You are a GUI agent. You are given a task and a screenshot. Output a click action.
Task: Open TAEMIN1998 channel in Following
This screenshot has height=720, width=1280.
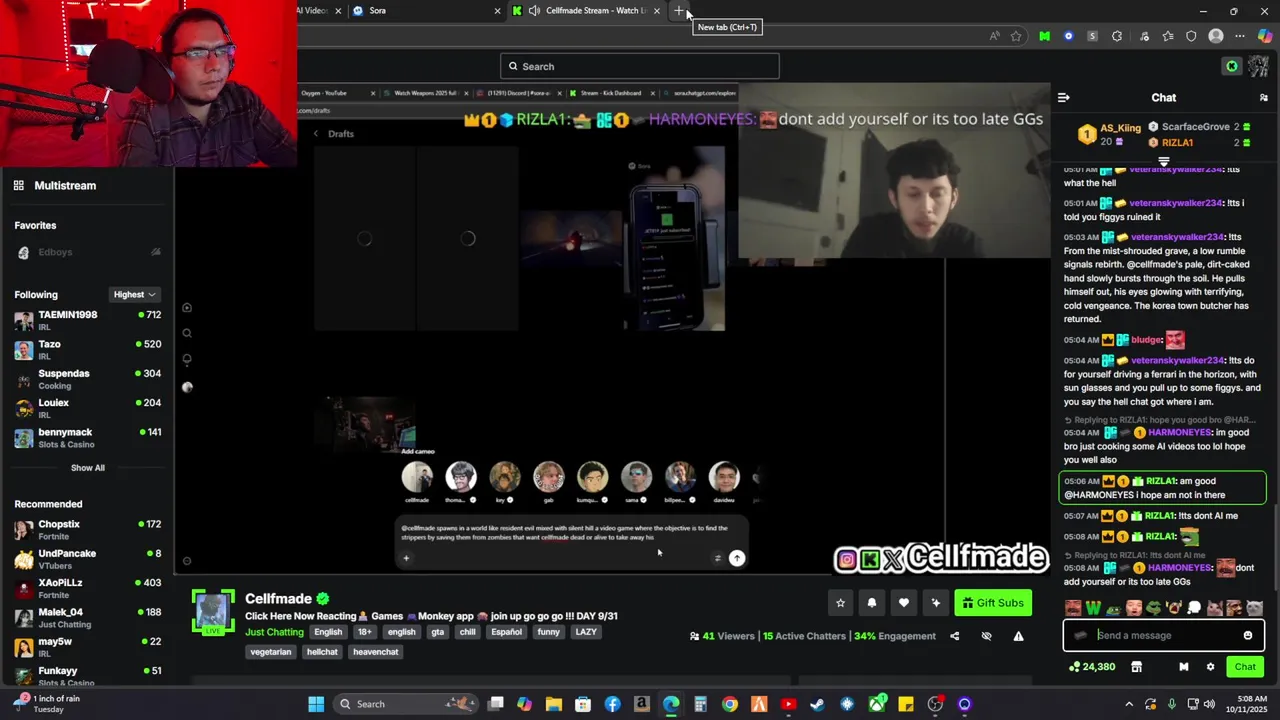coord(88,320)
